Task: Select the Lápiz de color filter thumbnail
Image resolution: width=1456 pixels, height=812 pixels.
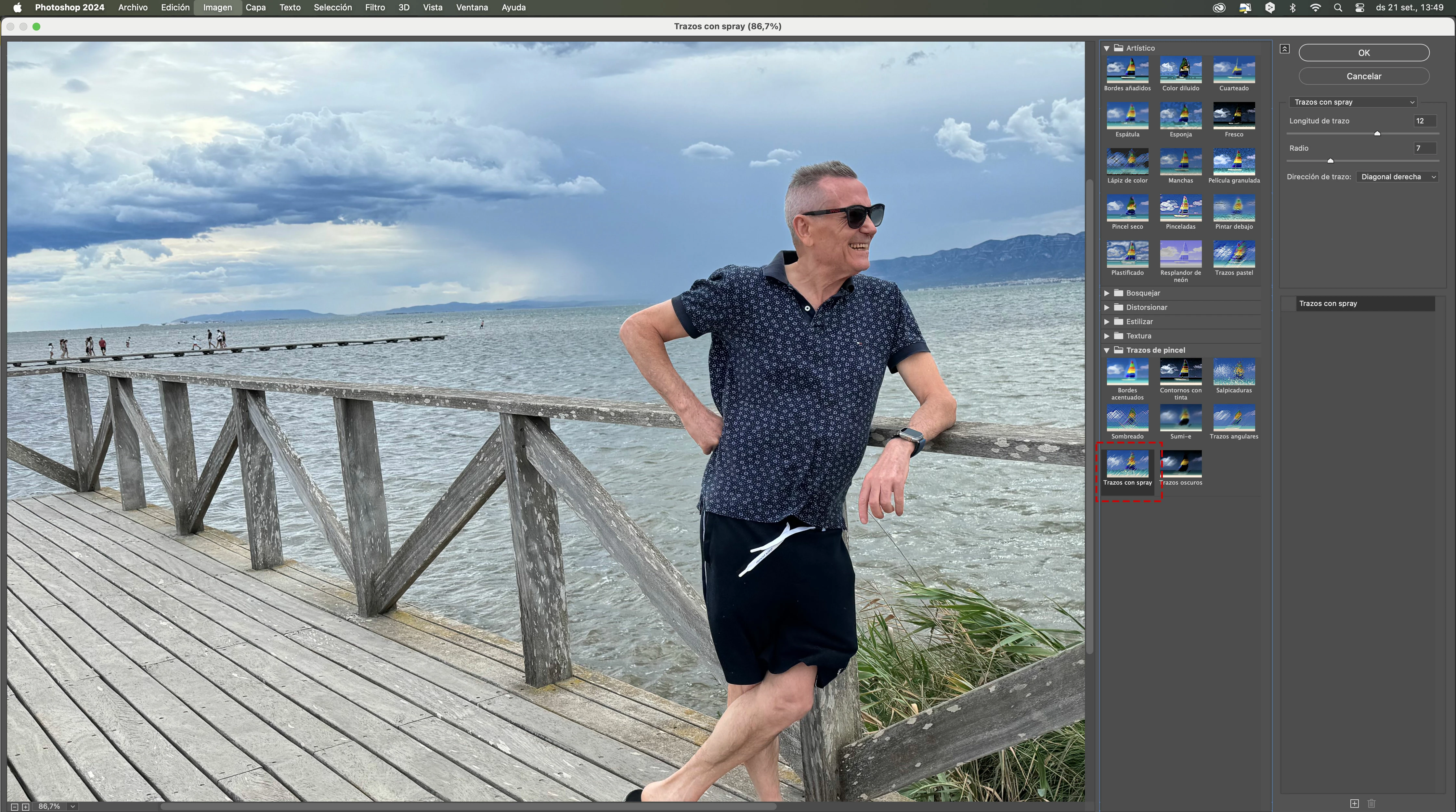Action: (1127, 162)
